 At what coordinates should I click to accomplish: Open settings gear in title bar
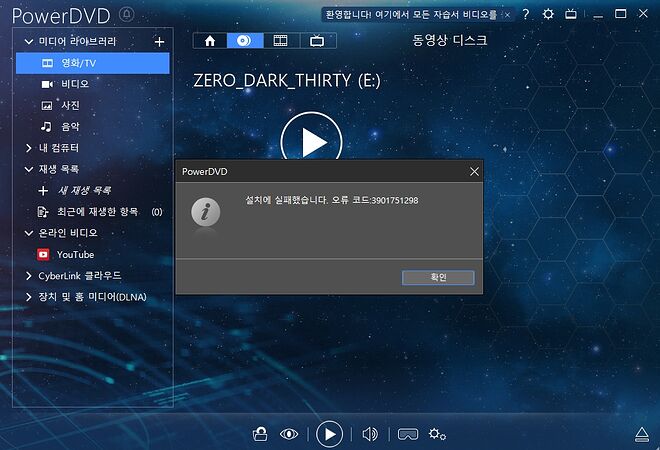point(548,14)
